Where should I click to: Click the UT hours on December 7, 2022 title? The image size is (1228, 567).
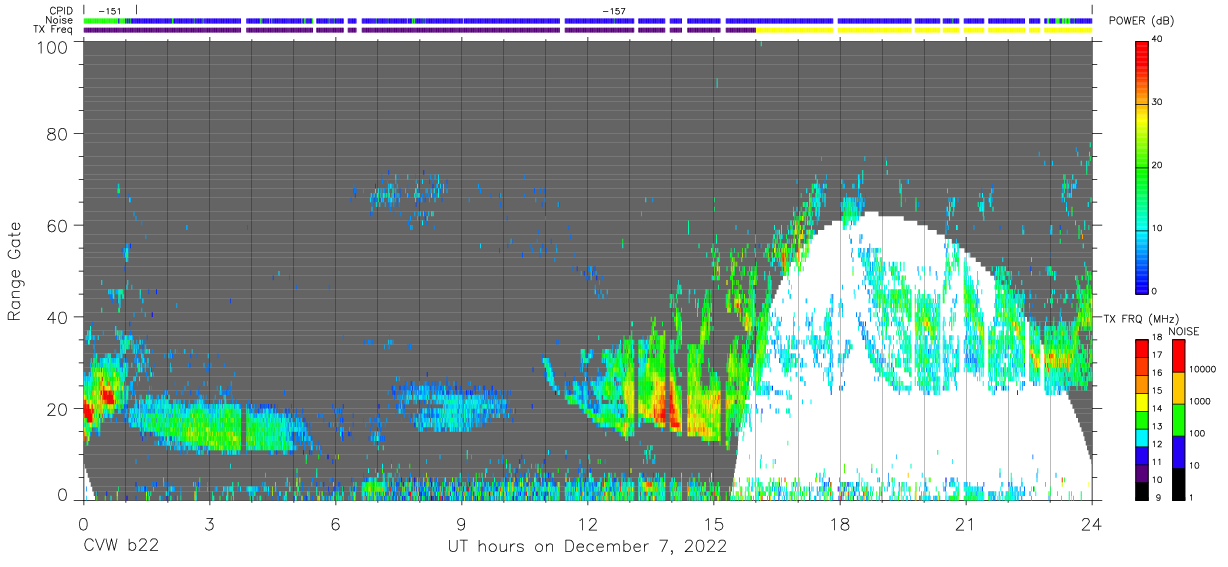pyautogui.click(x=587, y=548)
